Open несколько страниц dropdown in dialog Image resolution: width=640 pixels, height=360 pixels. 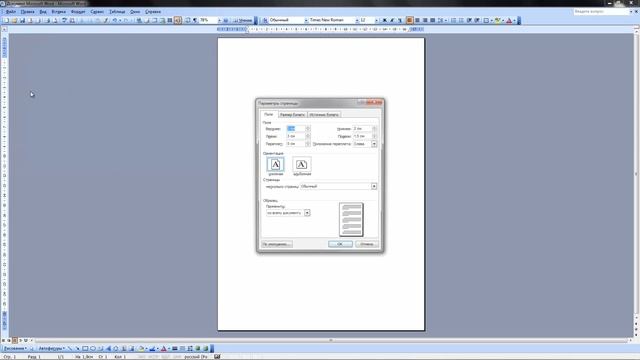point(374,186)
